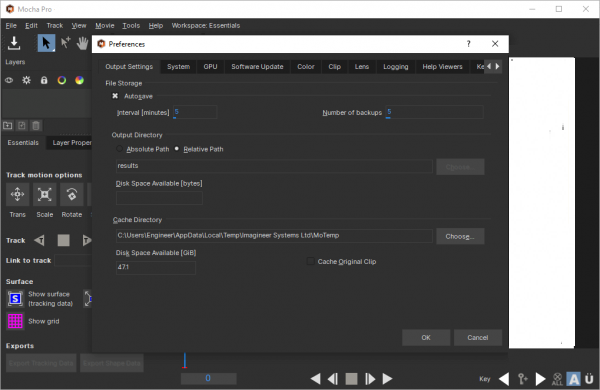
Task: Click the duplicate layer icon
Action: coord(22,126)
